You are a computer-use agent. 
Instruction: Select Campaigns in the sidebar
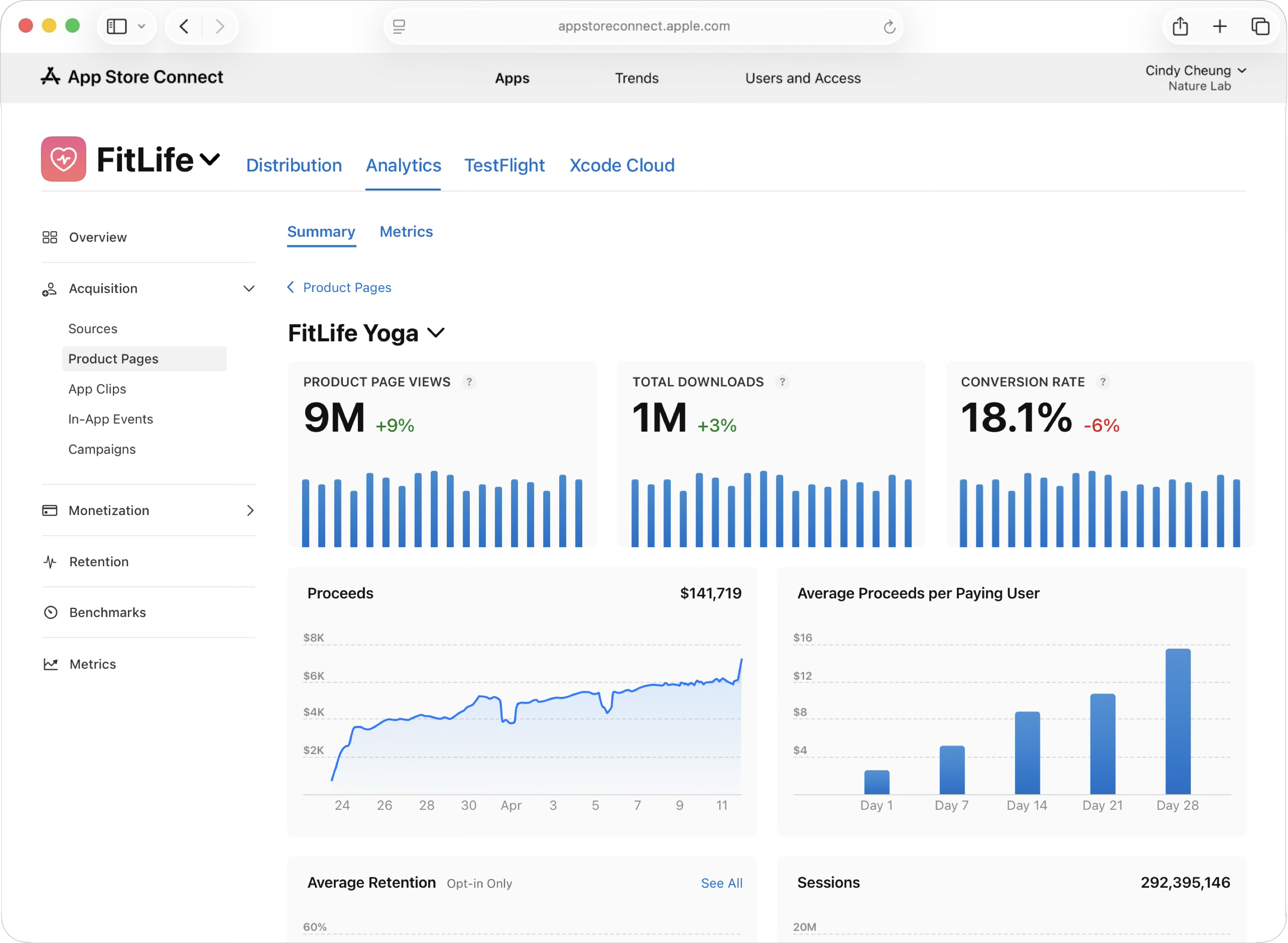(102, 449)
